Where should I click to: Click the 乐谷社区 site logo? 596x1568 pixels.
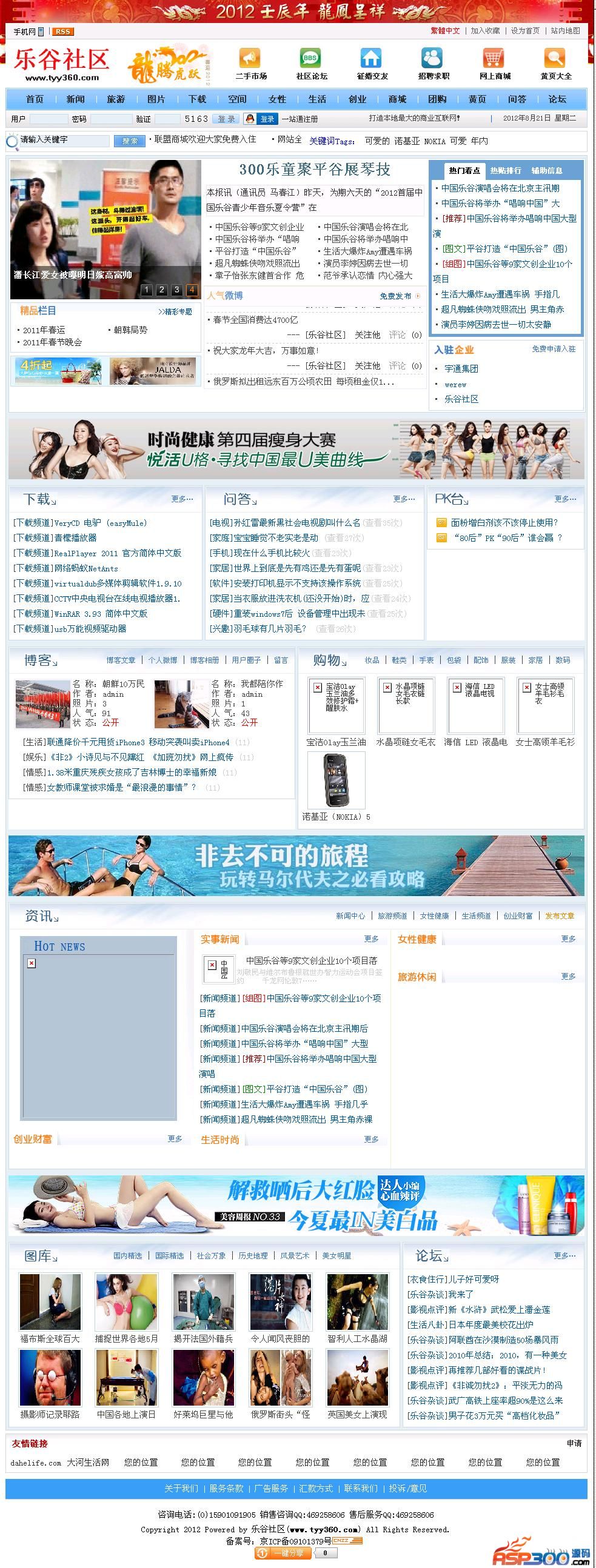click(x=62, y=64)
